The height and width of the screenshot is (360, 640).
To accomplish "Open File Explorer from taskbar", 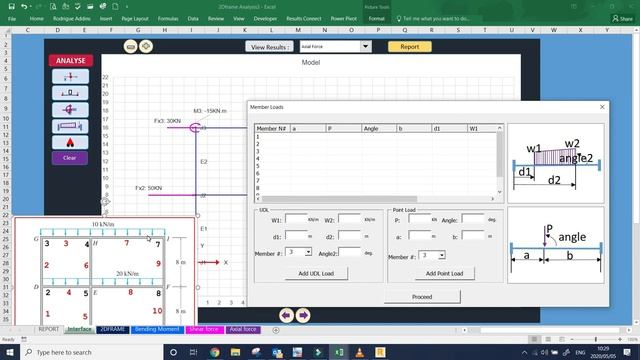I will click(x=235, y=352).
